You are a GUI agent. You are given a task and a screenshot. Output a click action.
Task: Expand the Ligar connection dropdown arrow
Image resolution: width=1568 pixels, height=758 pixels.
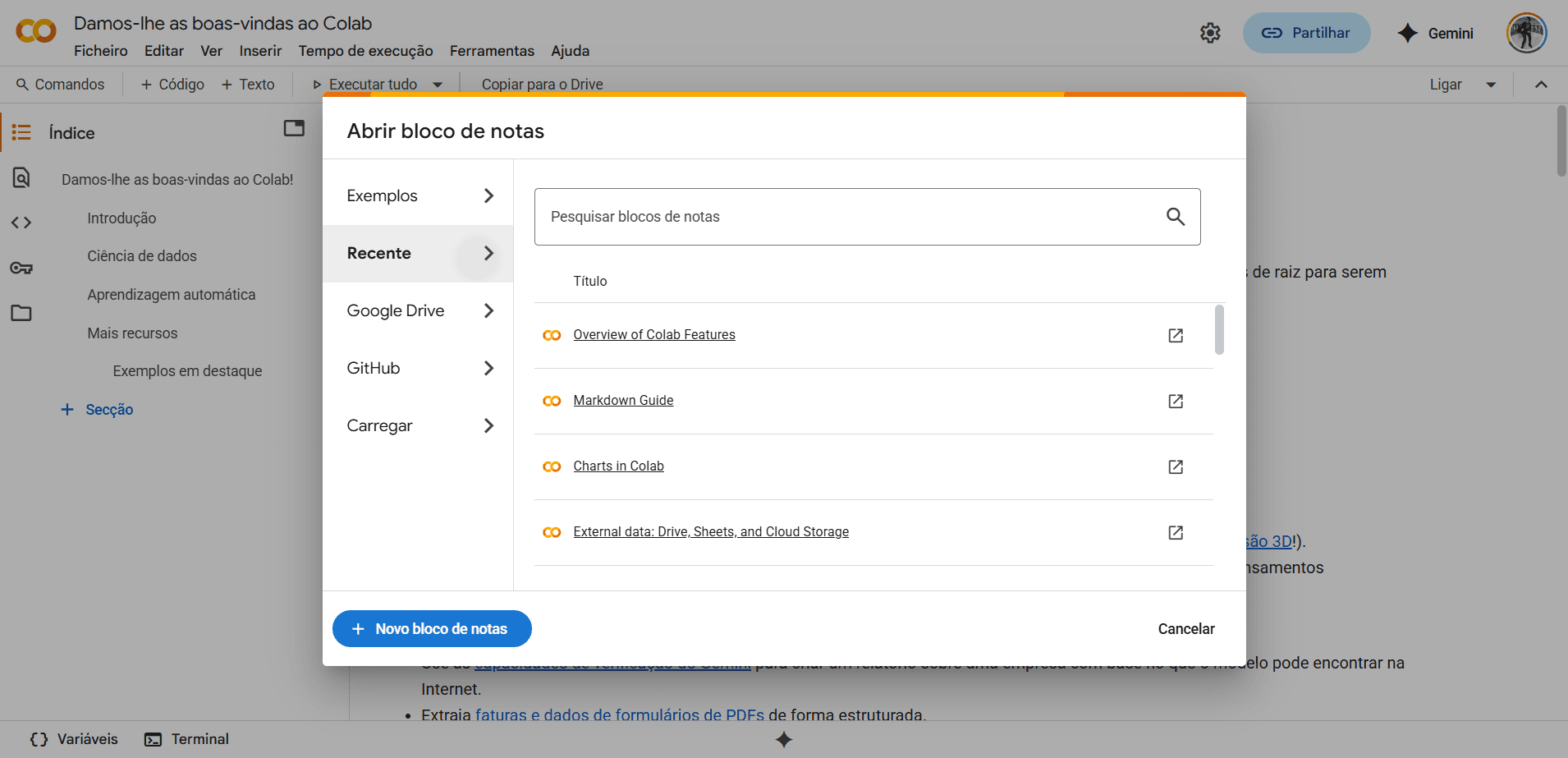click(1491, 85)
